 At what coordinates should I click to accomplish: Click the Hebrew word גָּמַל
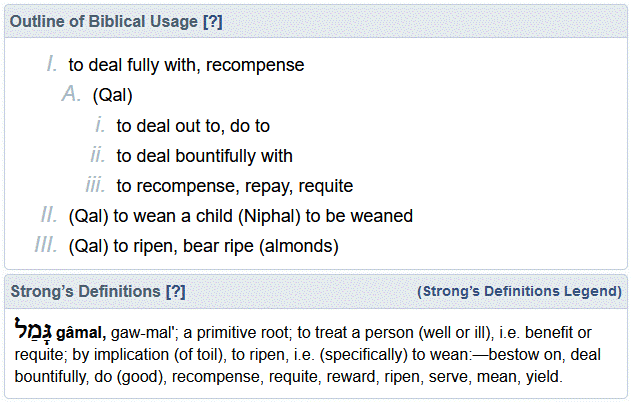click(33, 329)
